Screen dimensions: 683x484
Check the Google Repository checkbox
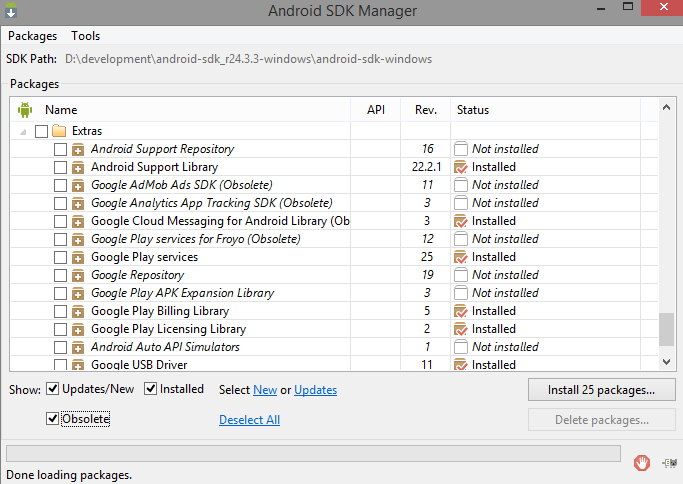pyautogui.click(x=60, y=275)
